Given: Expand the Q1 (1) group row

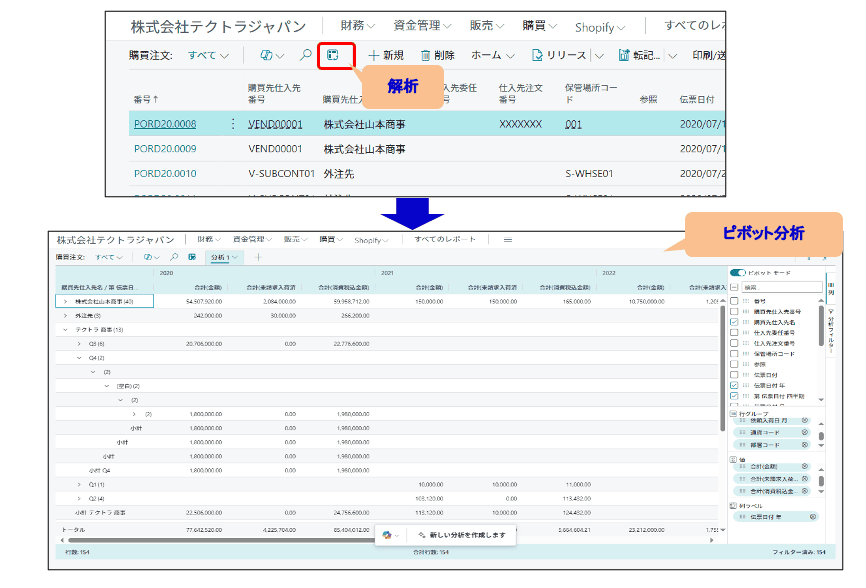Looking at the screenshot, I should 79,484.
